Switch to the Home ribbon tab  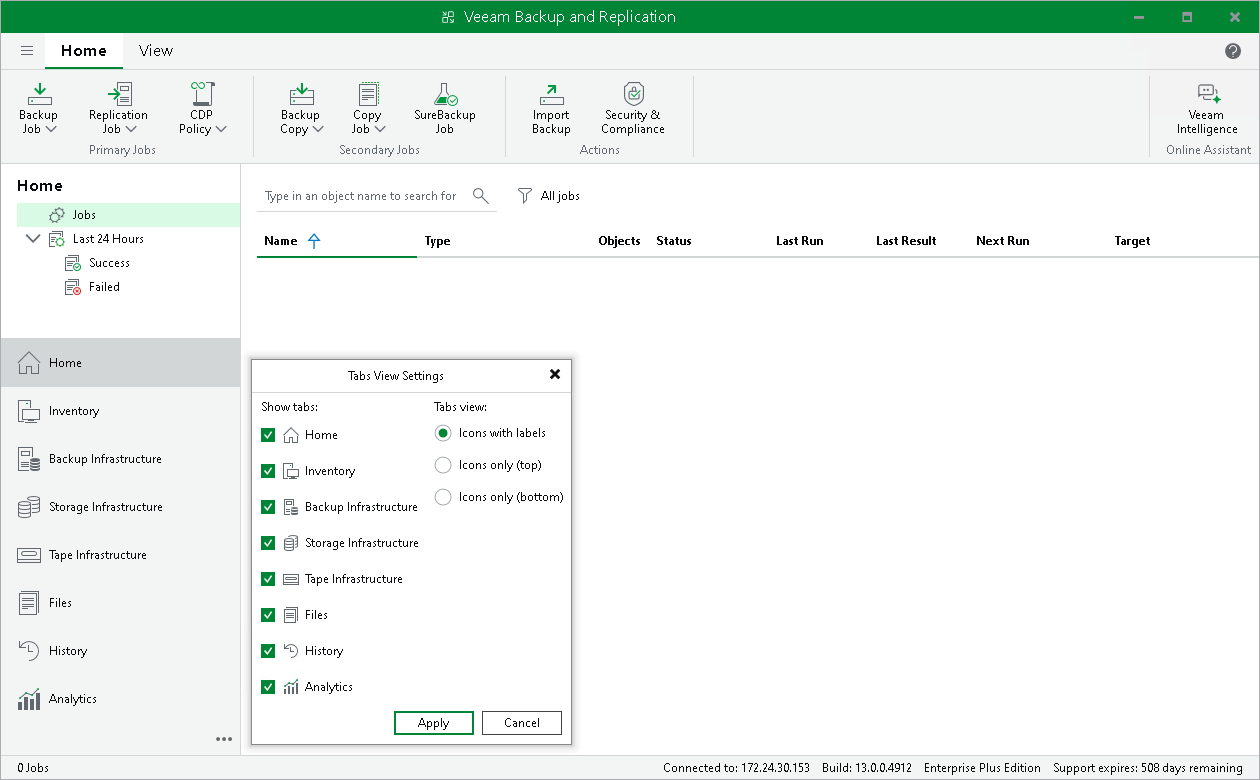84,51
